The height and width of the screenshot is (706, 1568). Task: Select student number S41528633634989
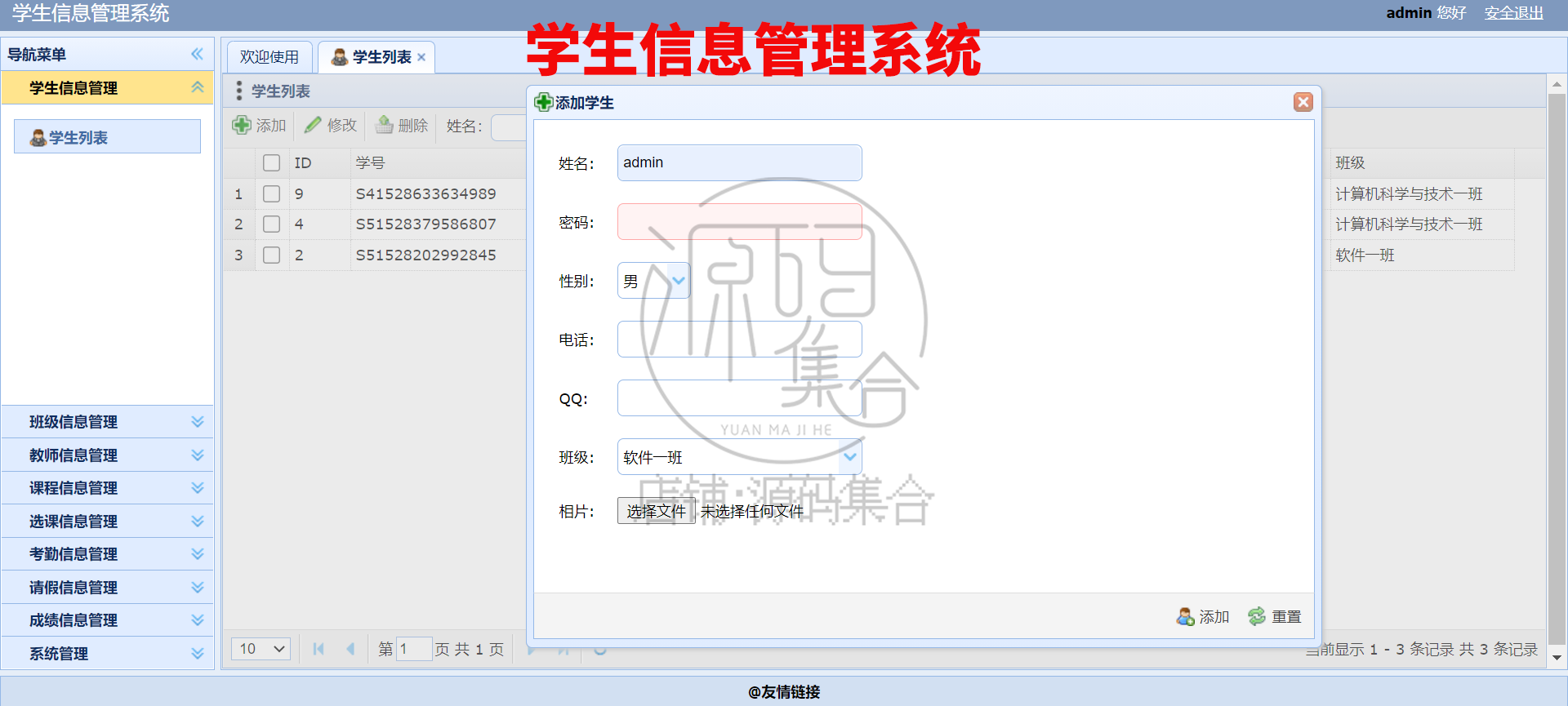tap(426, 193)
